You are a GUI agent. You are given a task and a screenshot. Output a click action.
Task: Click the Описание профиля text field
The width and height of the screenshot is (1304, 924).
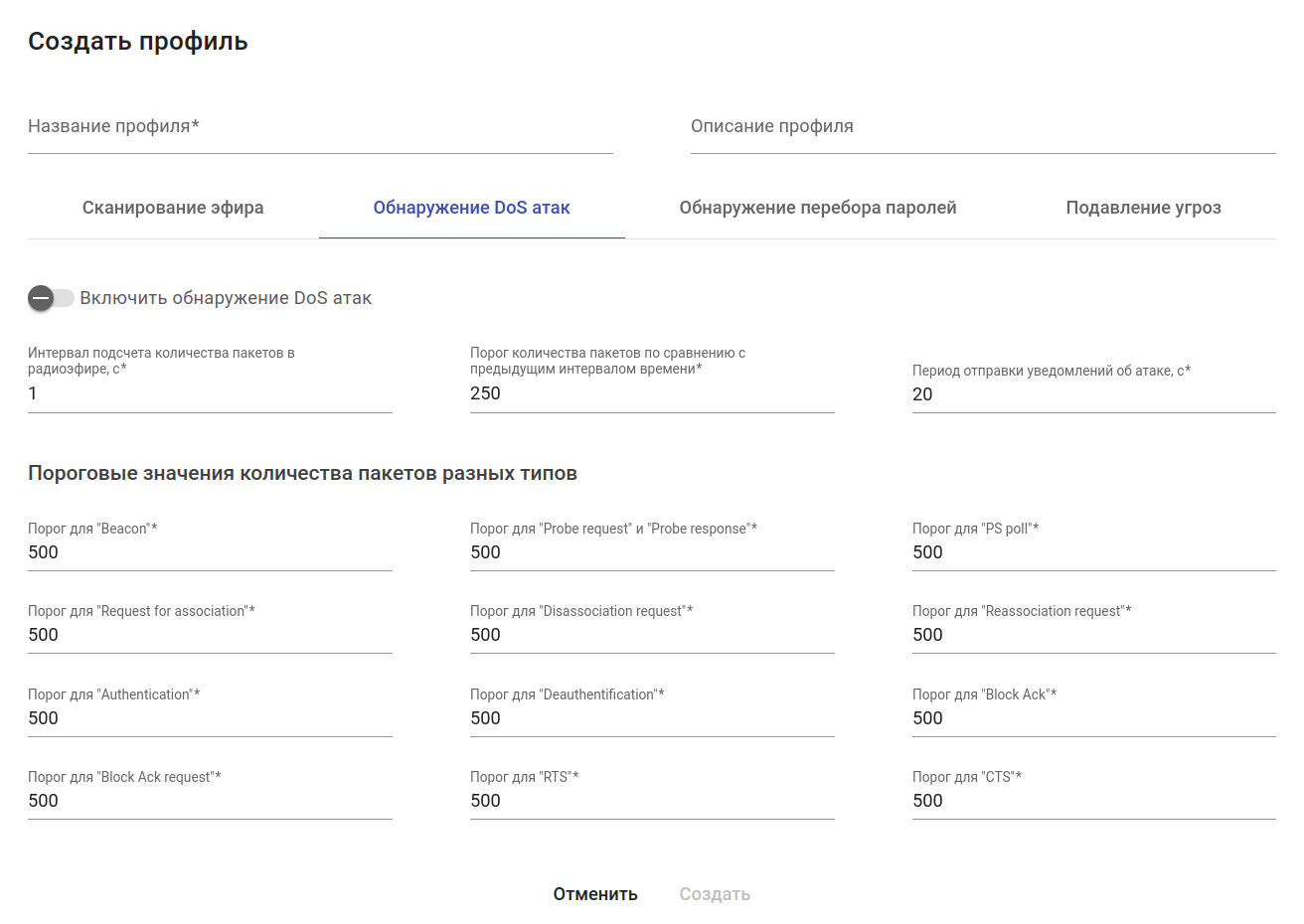[x=982, y=127]
